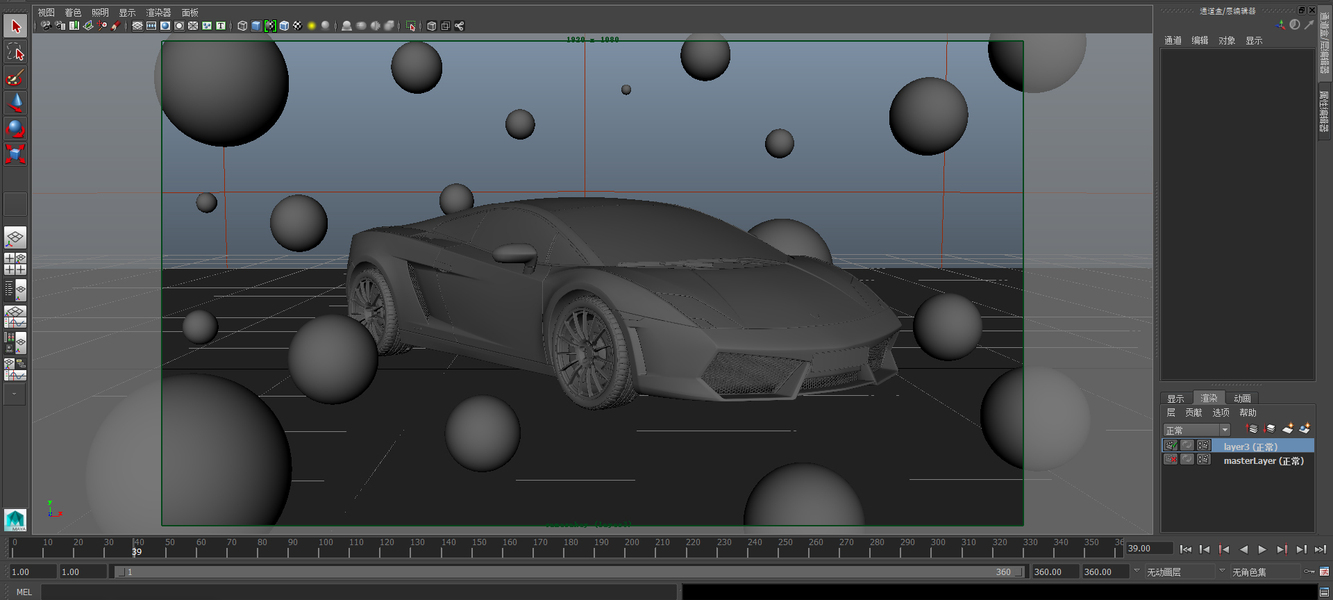The width and height of the screenshot is (1333, 600).
Task: Click the current frame field 39.00
Action: point(1149,548)
